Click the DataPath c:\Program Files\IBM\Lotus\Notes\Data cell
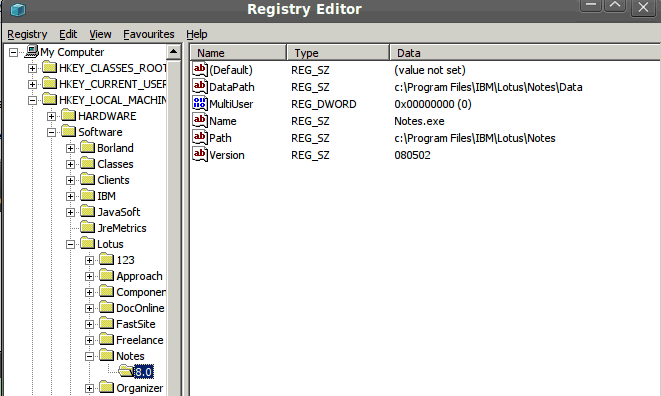This screenshot has width=661, height=396. (x=488, y=87)
